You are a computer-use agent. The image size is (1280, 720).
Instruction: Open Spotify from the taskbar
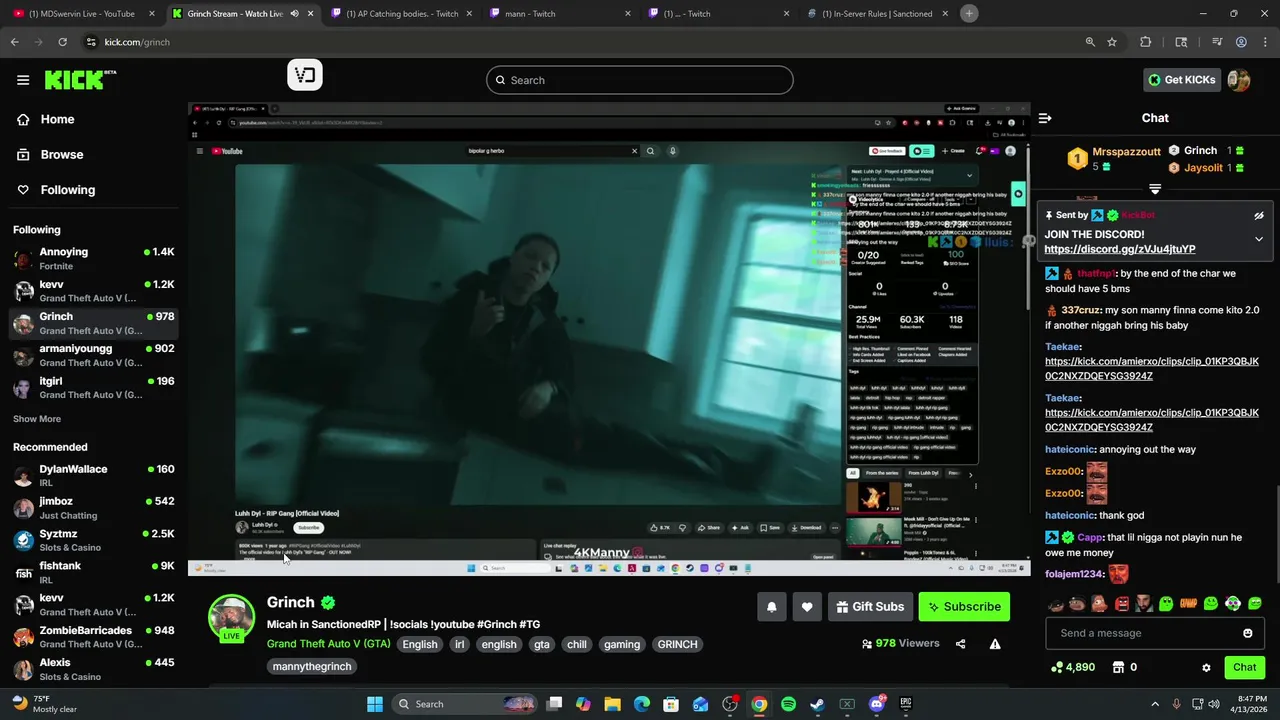coord(788,704)
